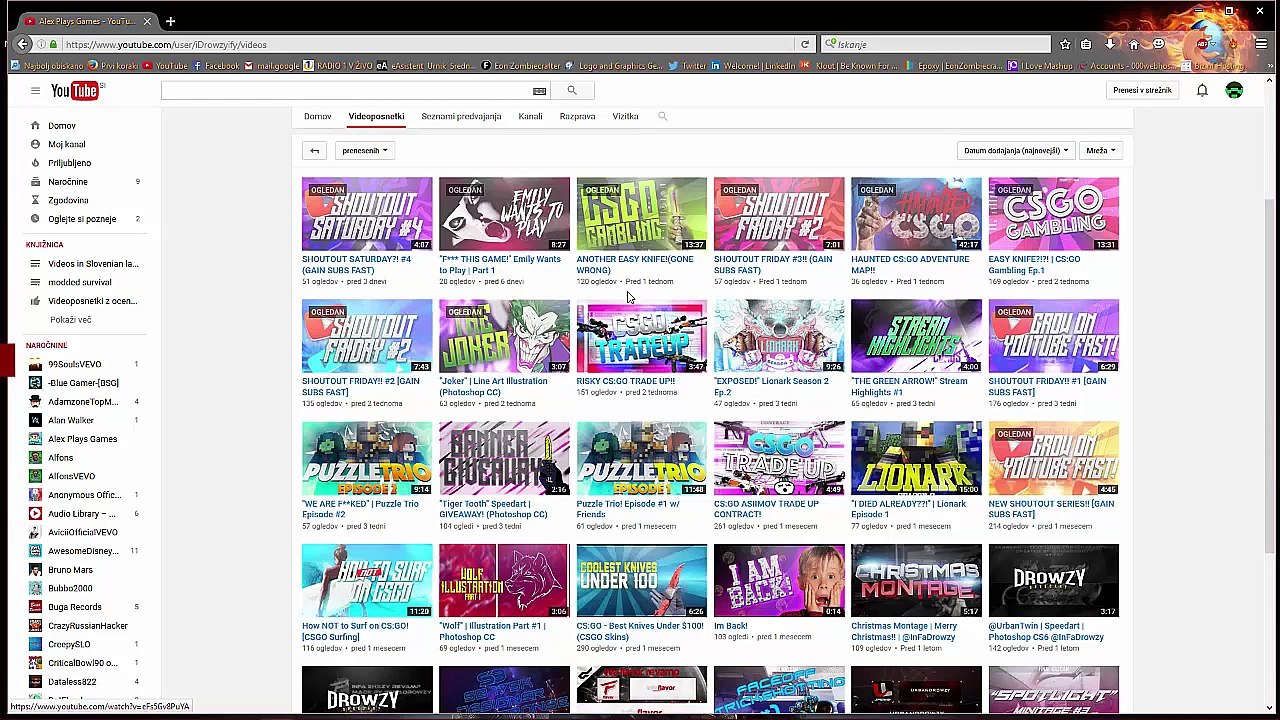Select CrazyRussianHacker channel in subscriptions
The height and width of the screenshot is (720, 1280).
click(88, 626)
